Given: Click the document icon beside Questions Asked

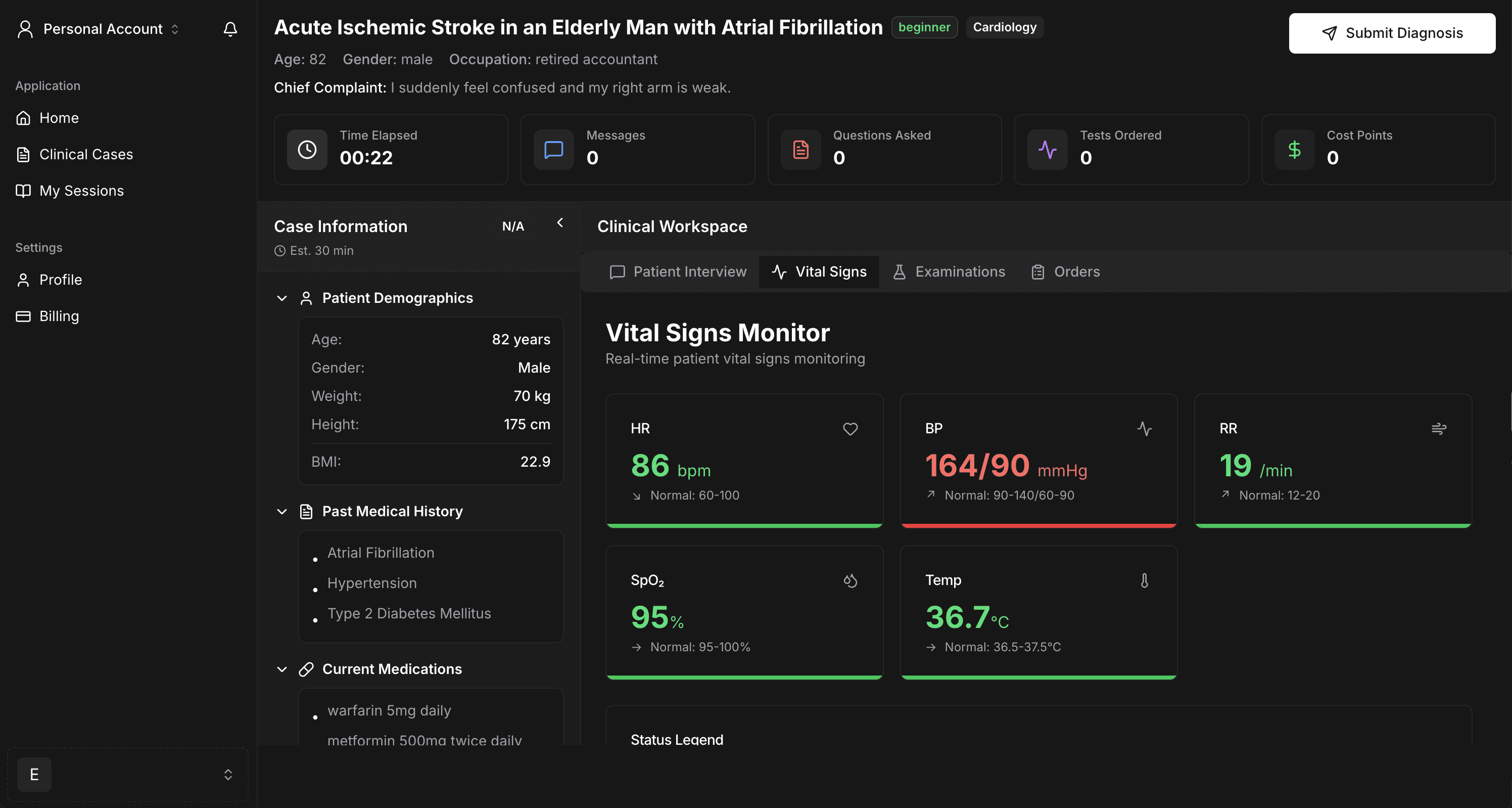Looking at the screenshot, I should pos(800,149).
